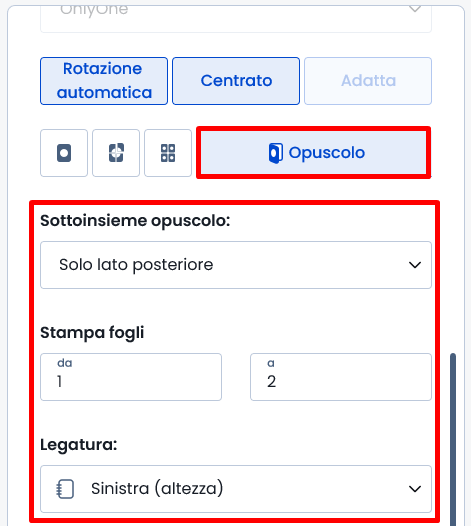Enable the Adatta option
Screen dimensions: 471x526
tap(368, 81)
